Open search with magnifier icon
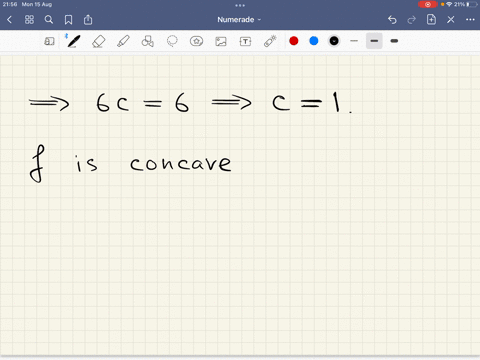 (x=49, y=20)
